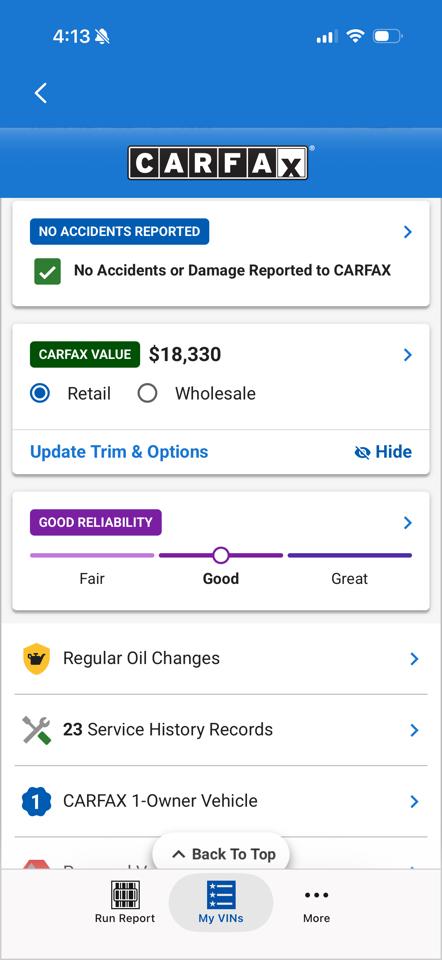Click the reliability slider Good marker
The height and width of the screenshot is (960, 442).
coord(221,555)
